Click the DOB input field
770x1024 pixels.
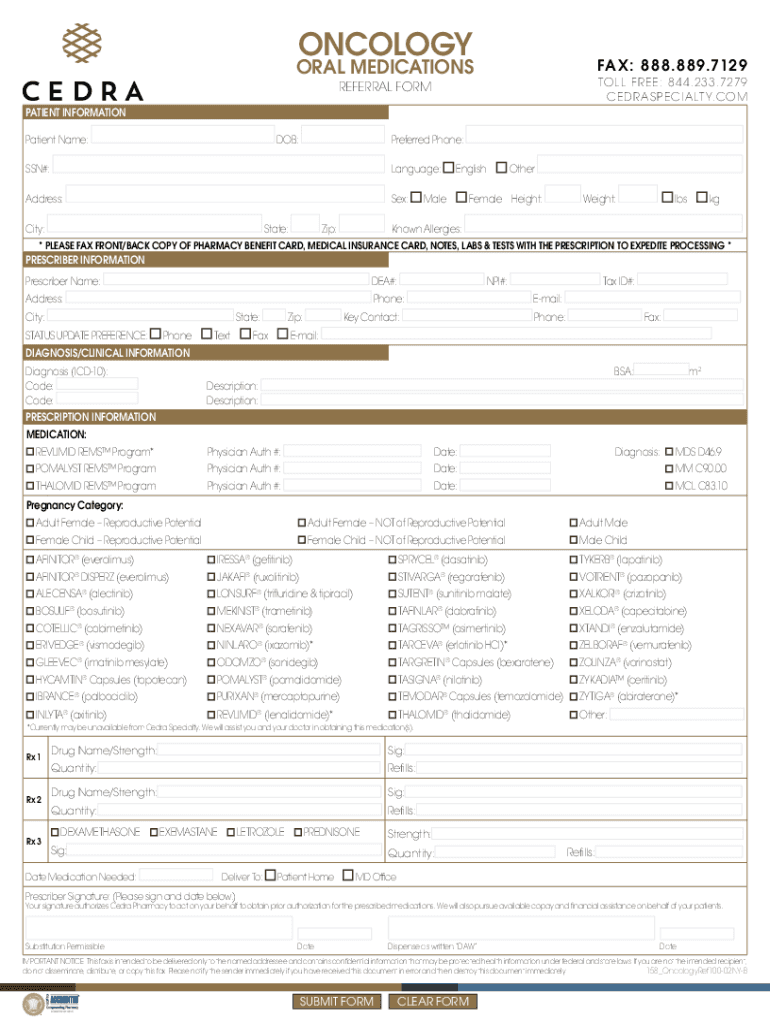tap(343, 135)
